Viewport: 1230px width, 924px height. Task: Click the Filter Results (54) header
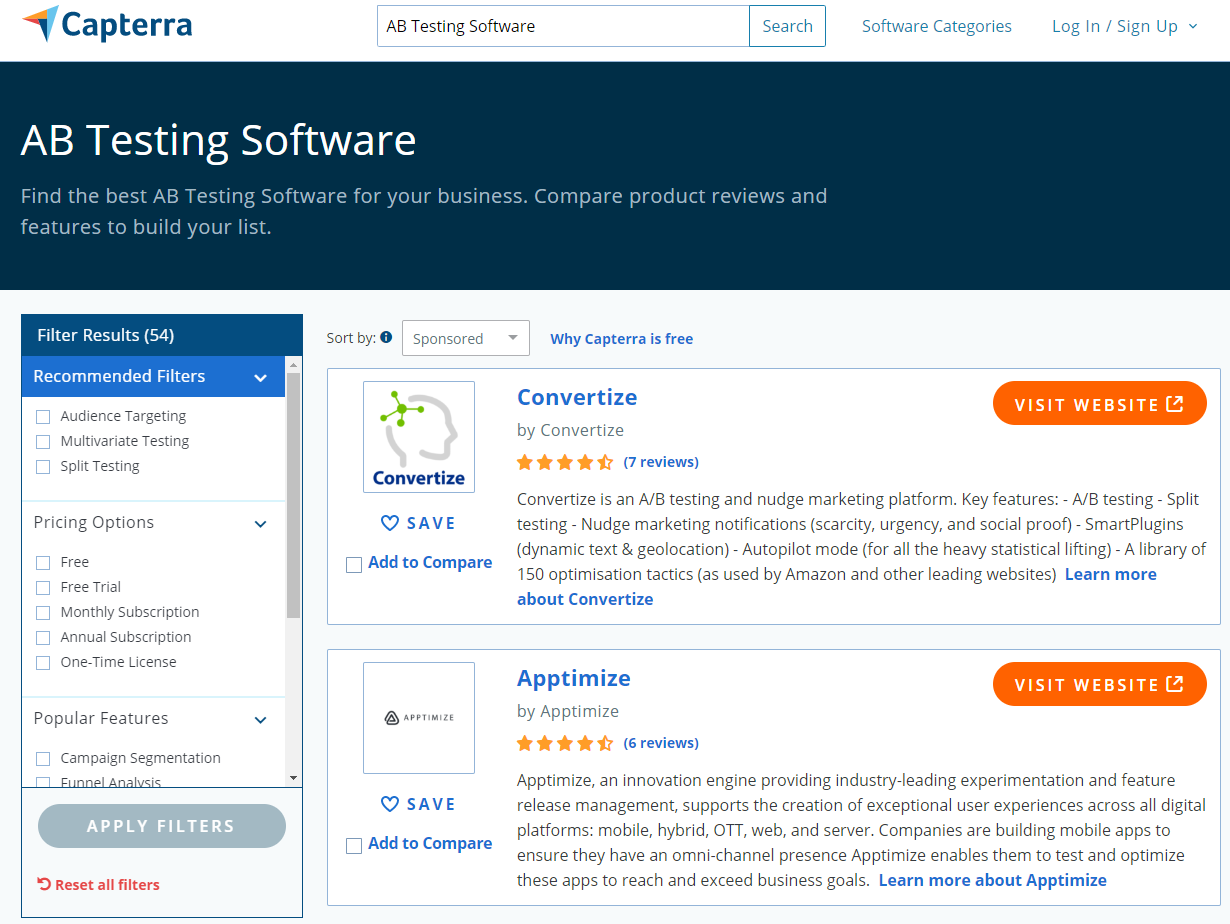click(x=162, y=335)
